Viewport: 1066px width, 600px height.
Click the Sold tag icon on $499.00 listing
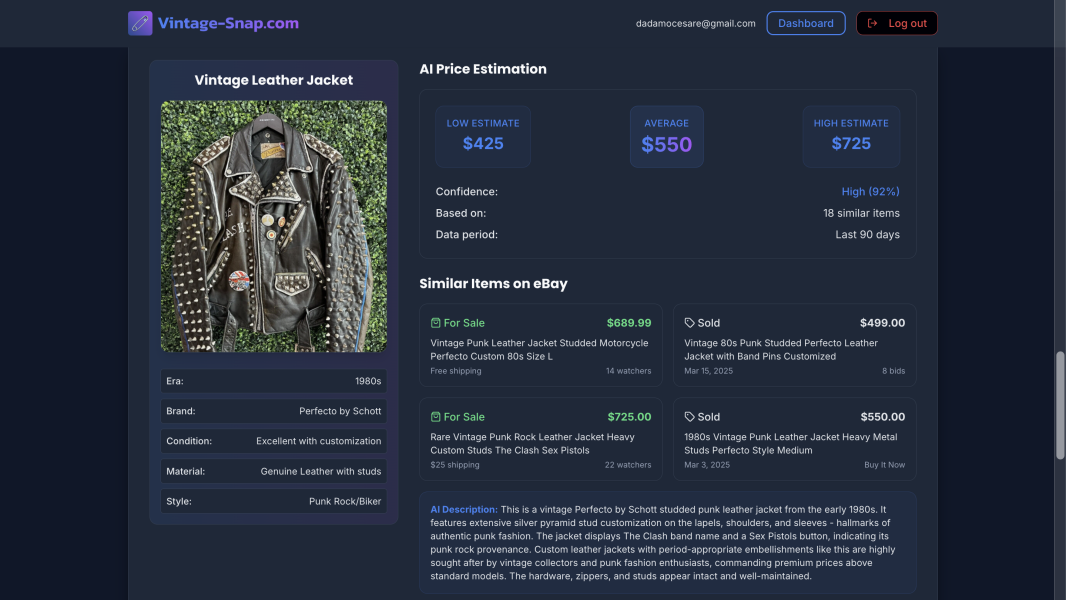pos(689,323)
